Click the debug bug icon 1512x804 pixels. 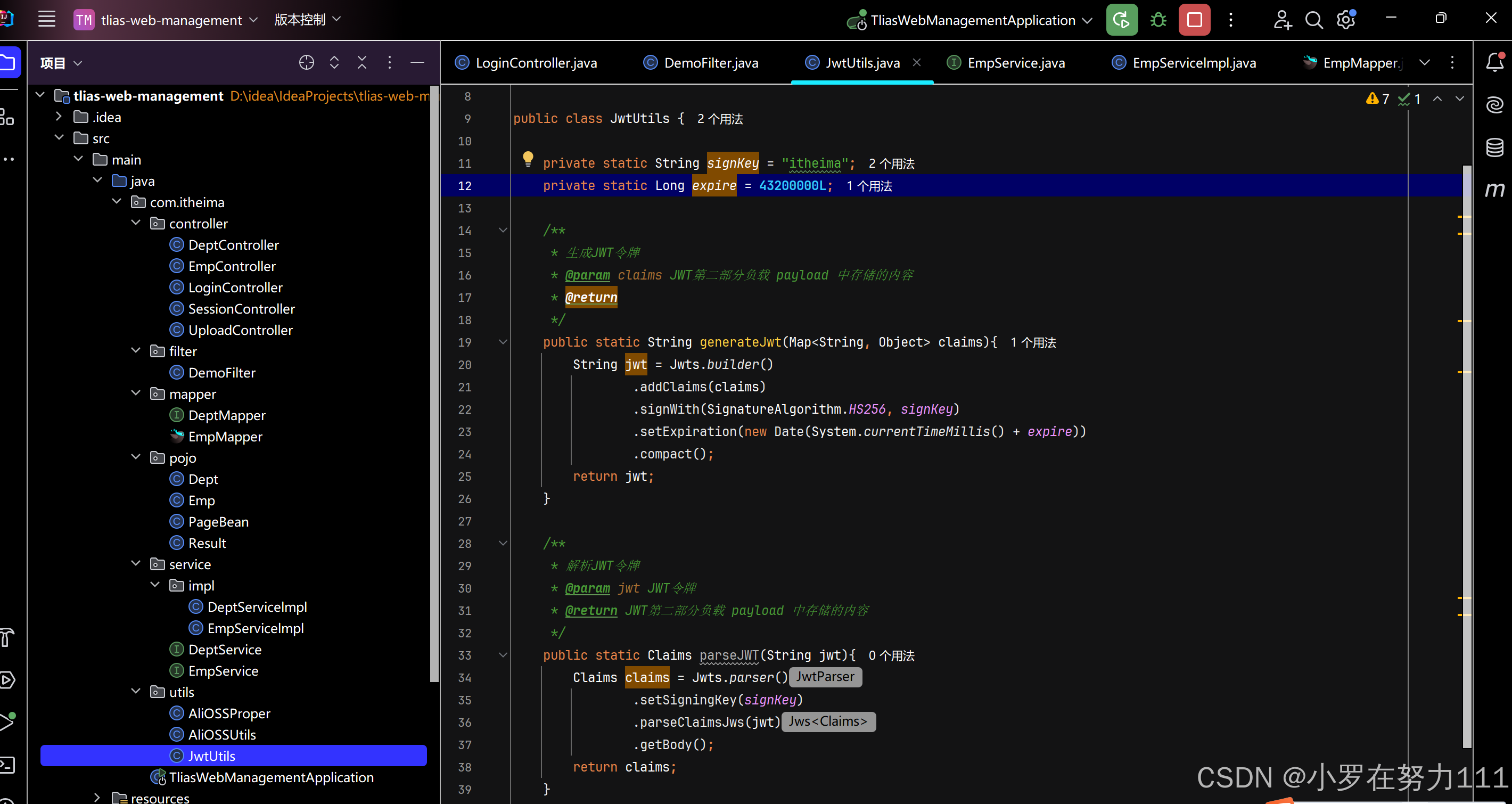click(x=1157, y=20)
